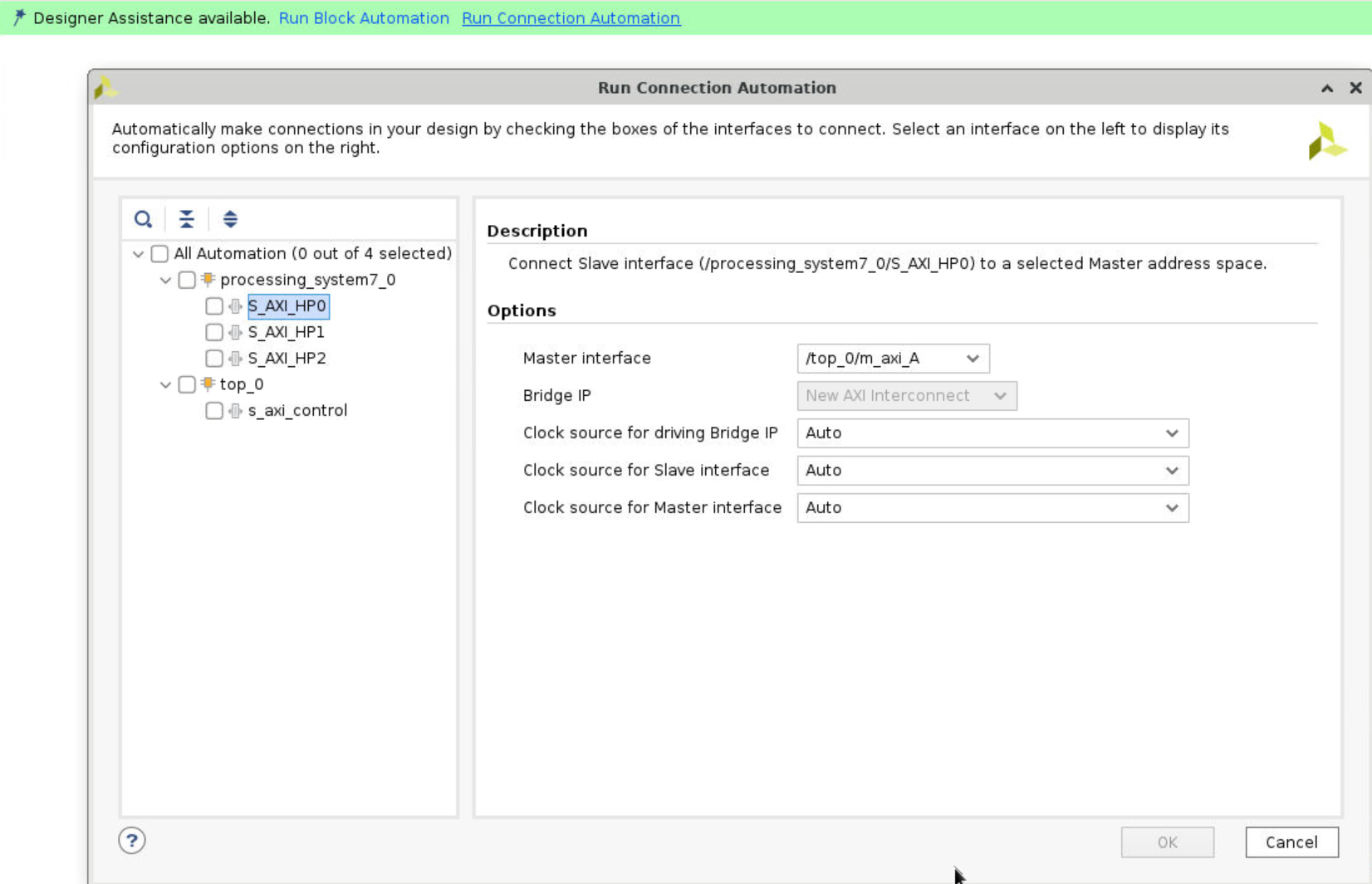Image resolution: width=1372 pixels, height=884 pixels.
Task: Click the Run Connection Automation link
Action: (x=571, y=18)
